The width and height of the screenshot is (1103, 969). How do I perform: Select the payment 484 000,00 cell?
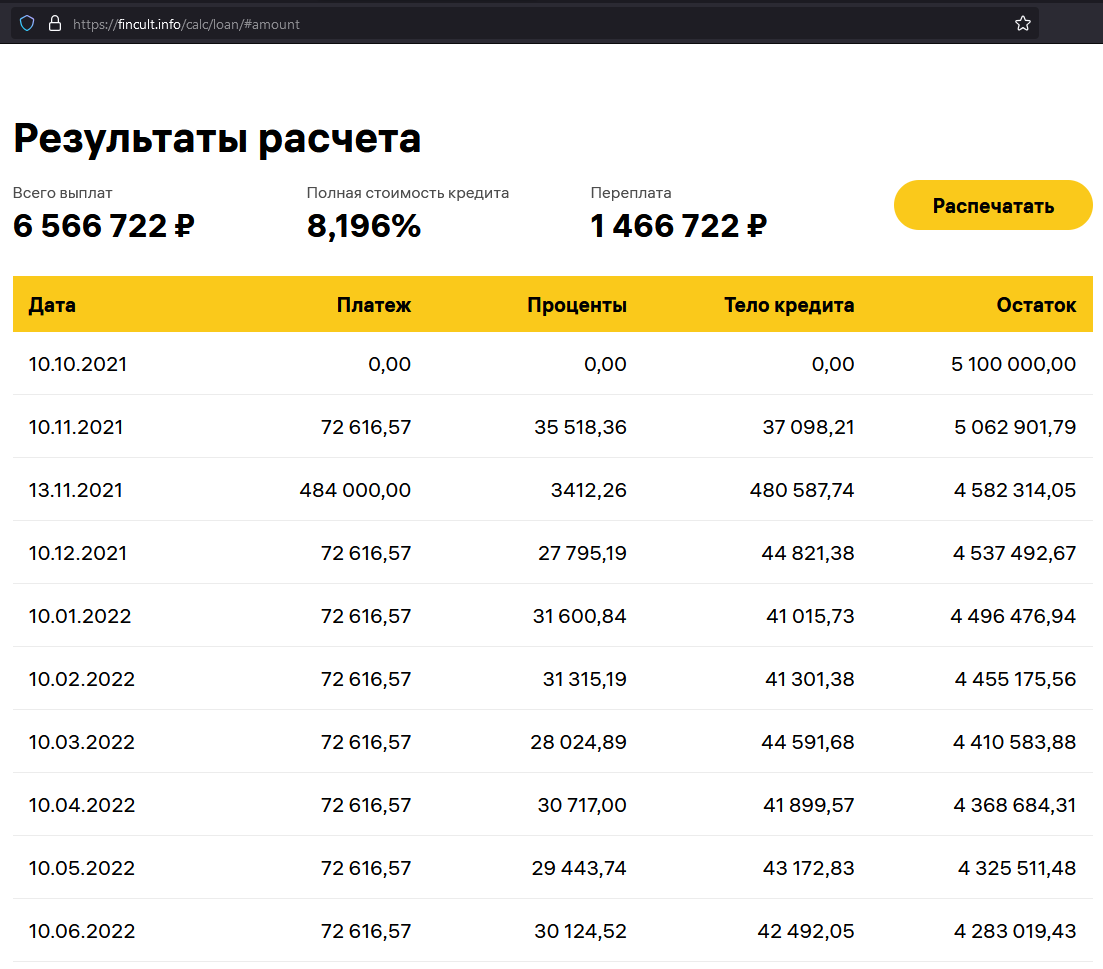click(x=353, y=490)
